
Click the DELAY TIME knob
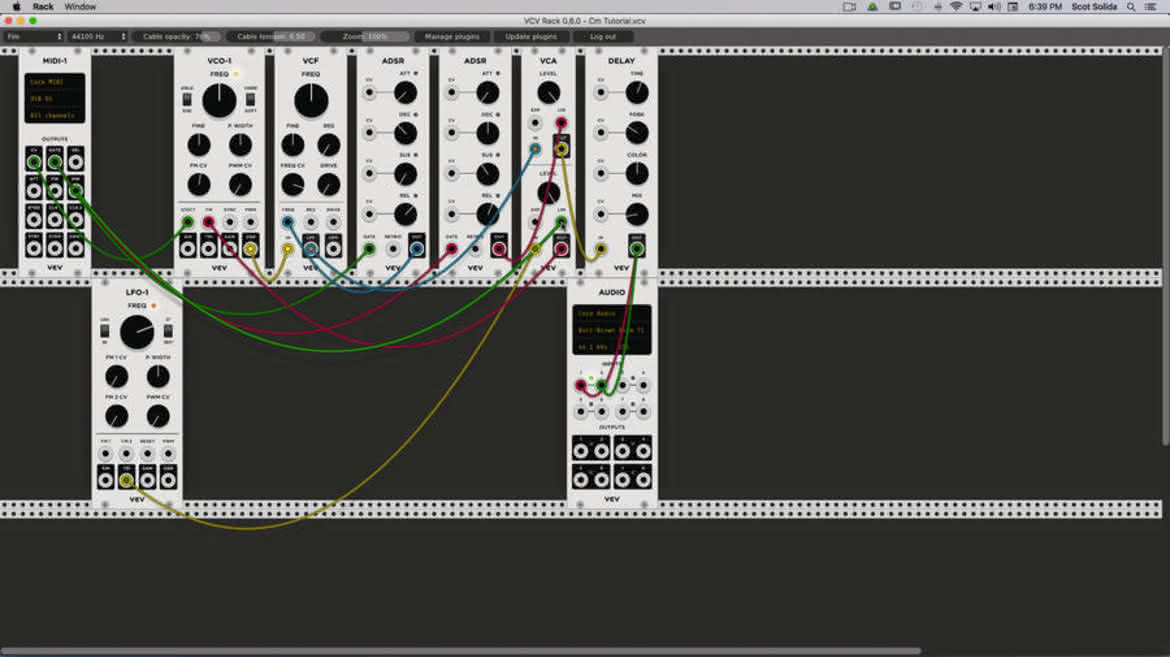point(636,93)
